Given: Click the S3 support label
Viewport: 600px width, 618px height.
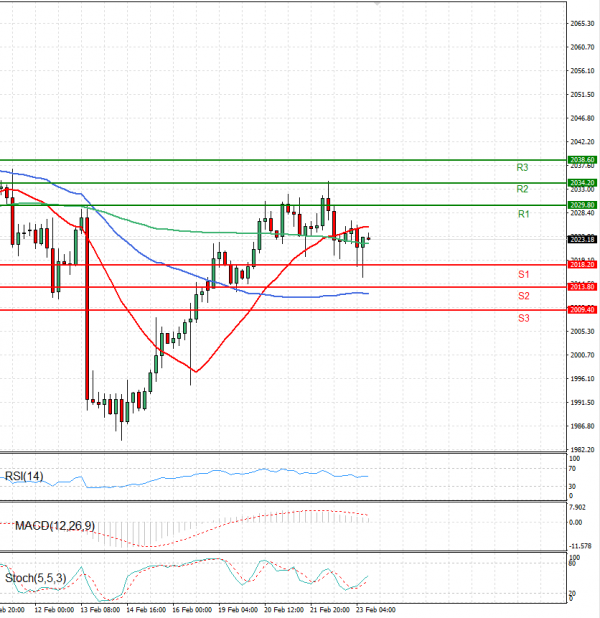Looking at the screenshot, I should pyautogui.click(x=523, y=318).
